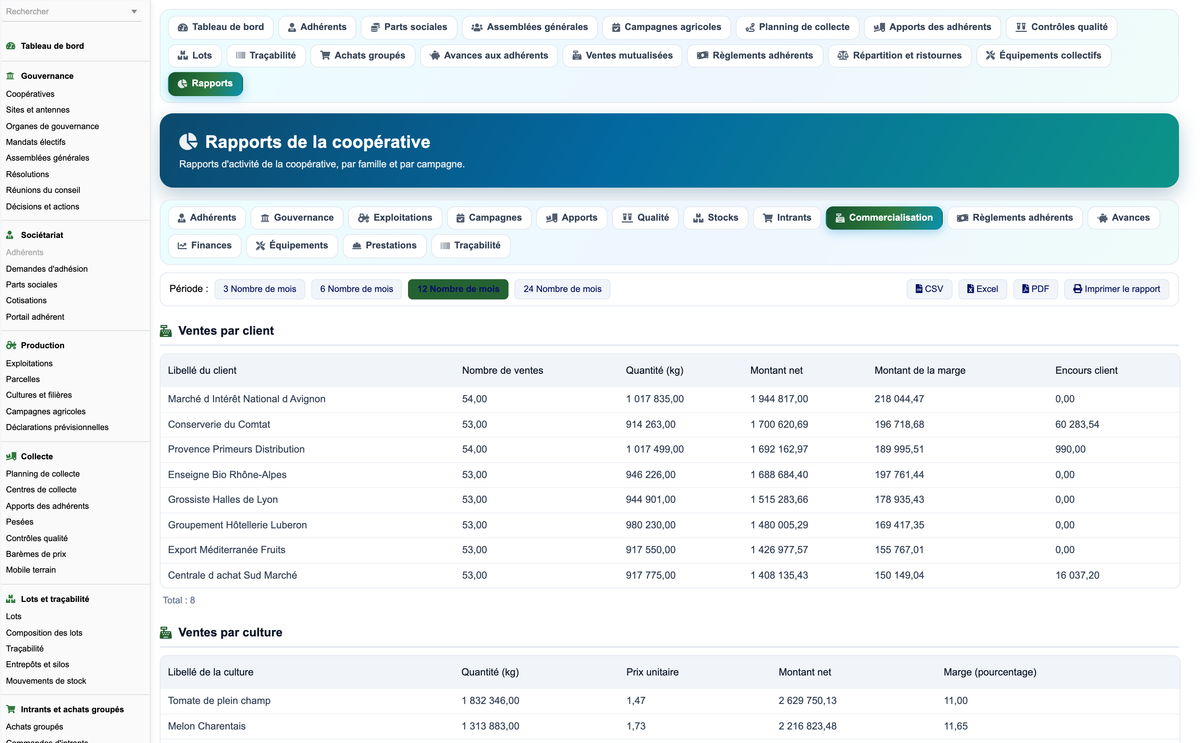
Task: Switch to Qualité report family
Action: (645, 218)
